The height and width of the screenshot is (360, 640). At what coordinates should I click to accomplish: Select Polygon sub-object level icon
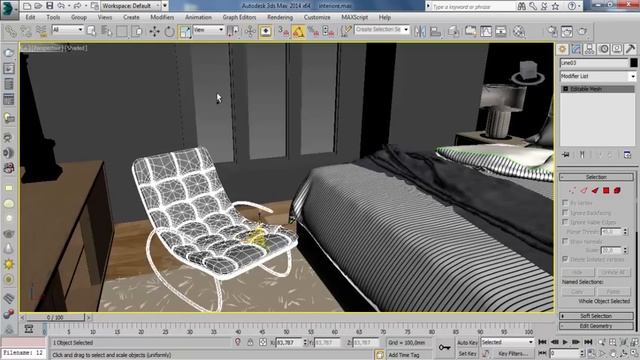606,190
